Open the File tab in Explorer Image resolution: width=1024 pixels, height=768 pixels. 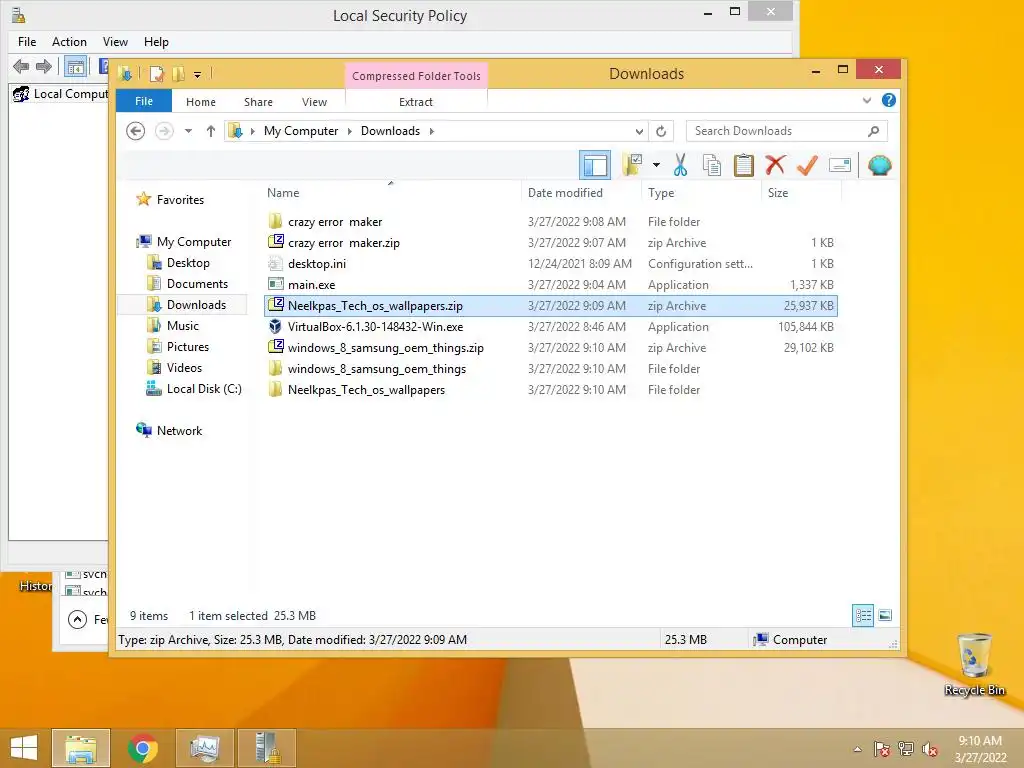click(144, 101)
